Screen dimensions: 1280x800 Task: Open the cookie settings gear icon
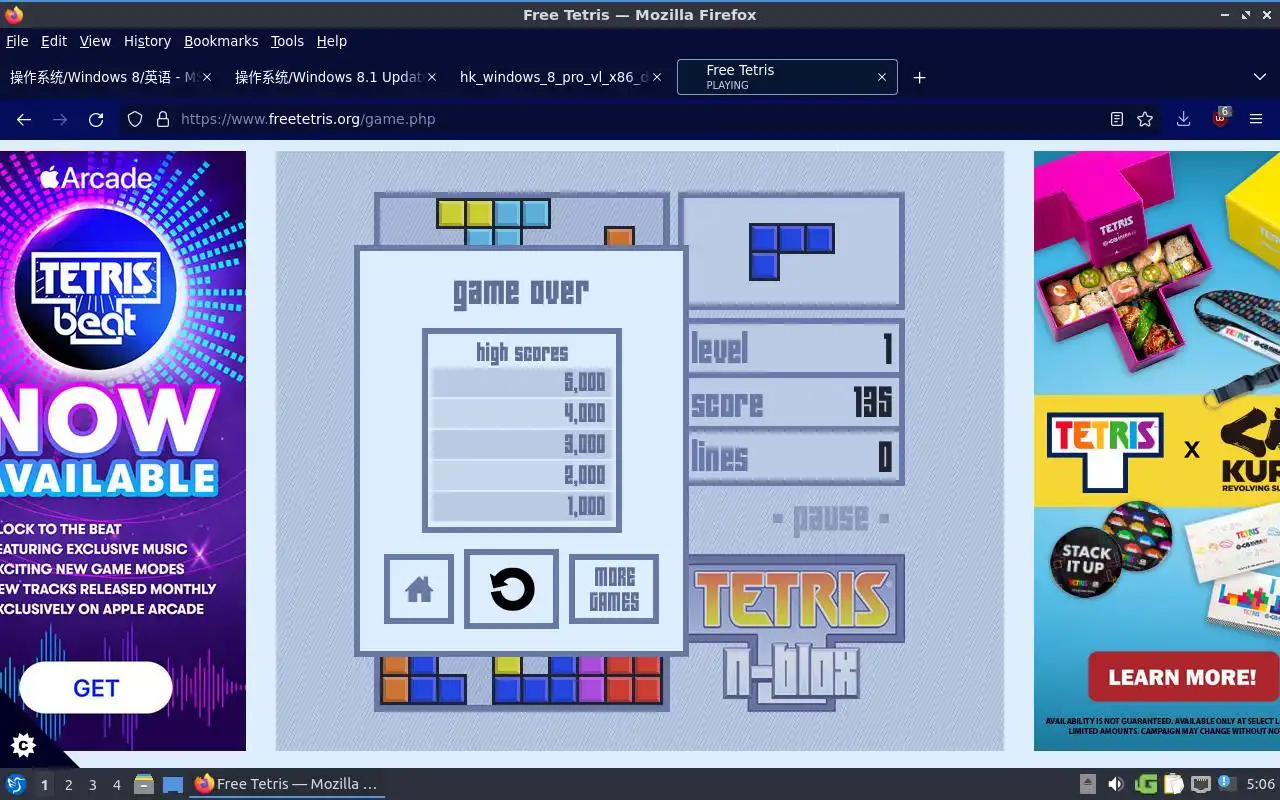pos(23,744)
